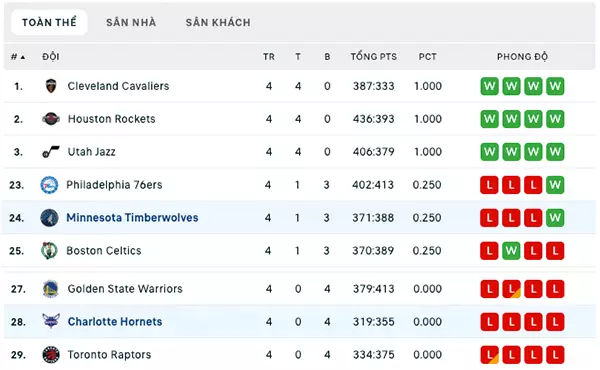
Task: Open the Minnesota Timberwolves team link
Action: coord(132,218)
